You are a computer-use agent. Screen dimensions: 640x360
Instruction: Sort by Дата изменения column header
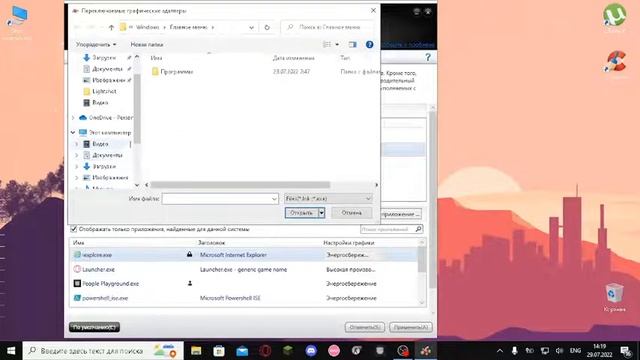pos(293,58)
